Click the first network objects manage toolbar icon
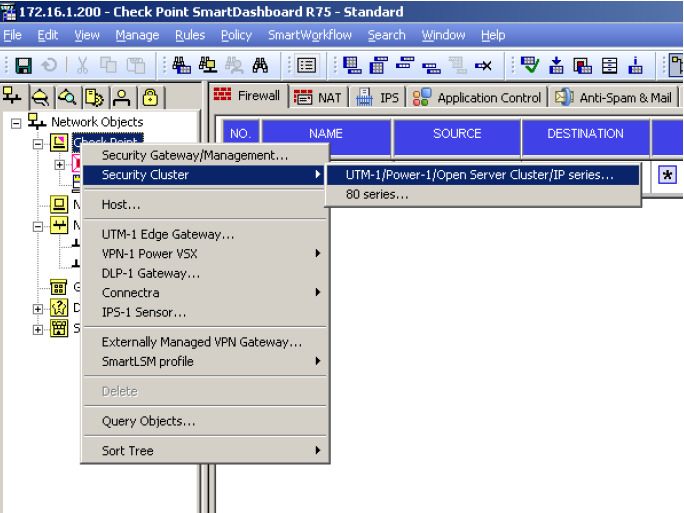 click(x=181, y=66)
